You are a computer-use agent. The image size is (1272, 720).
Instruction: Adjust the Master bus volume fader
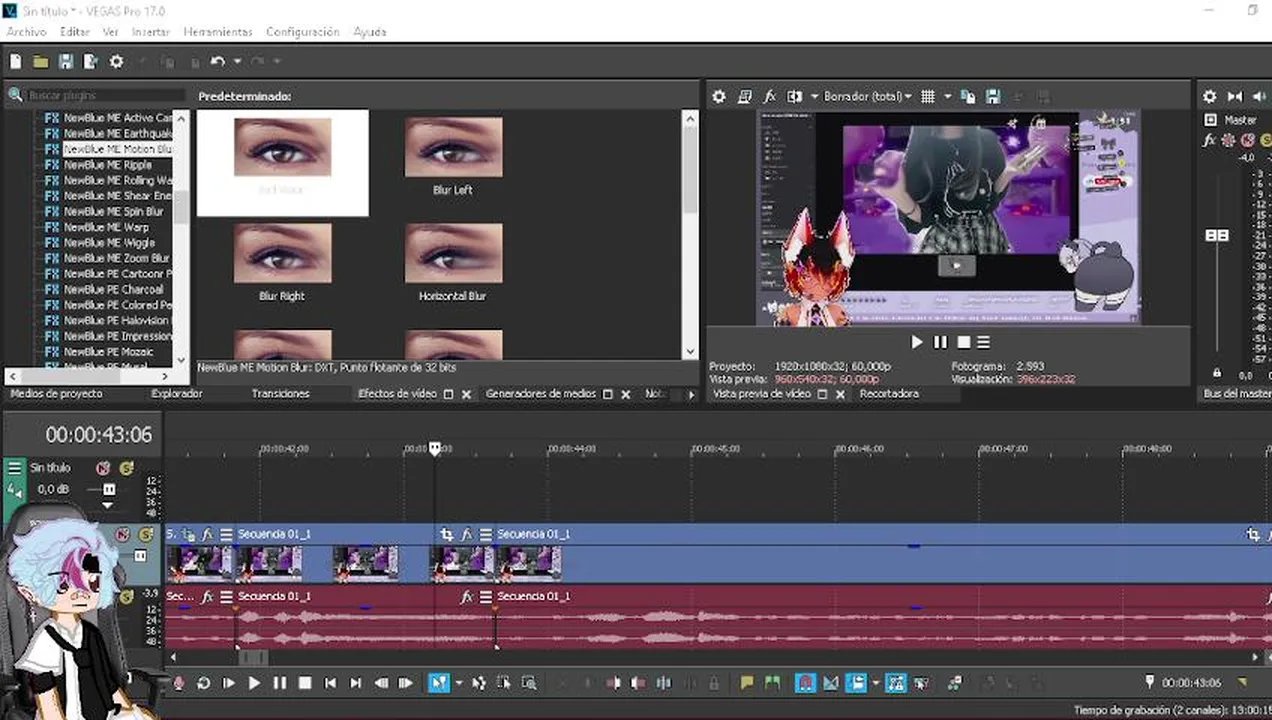tap(1217, 235)
